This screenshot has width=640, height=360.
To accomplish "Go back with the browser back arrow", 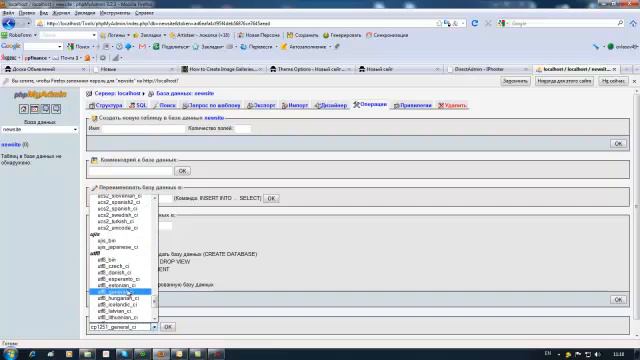I will pyautogui.click(x=9, y=24).
